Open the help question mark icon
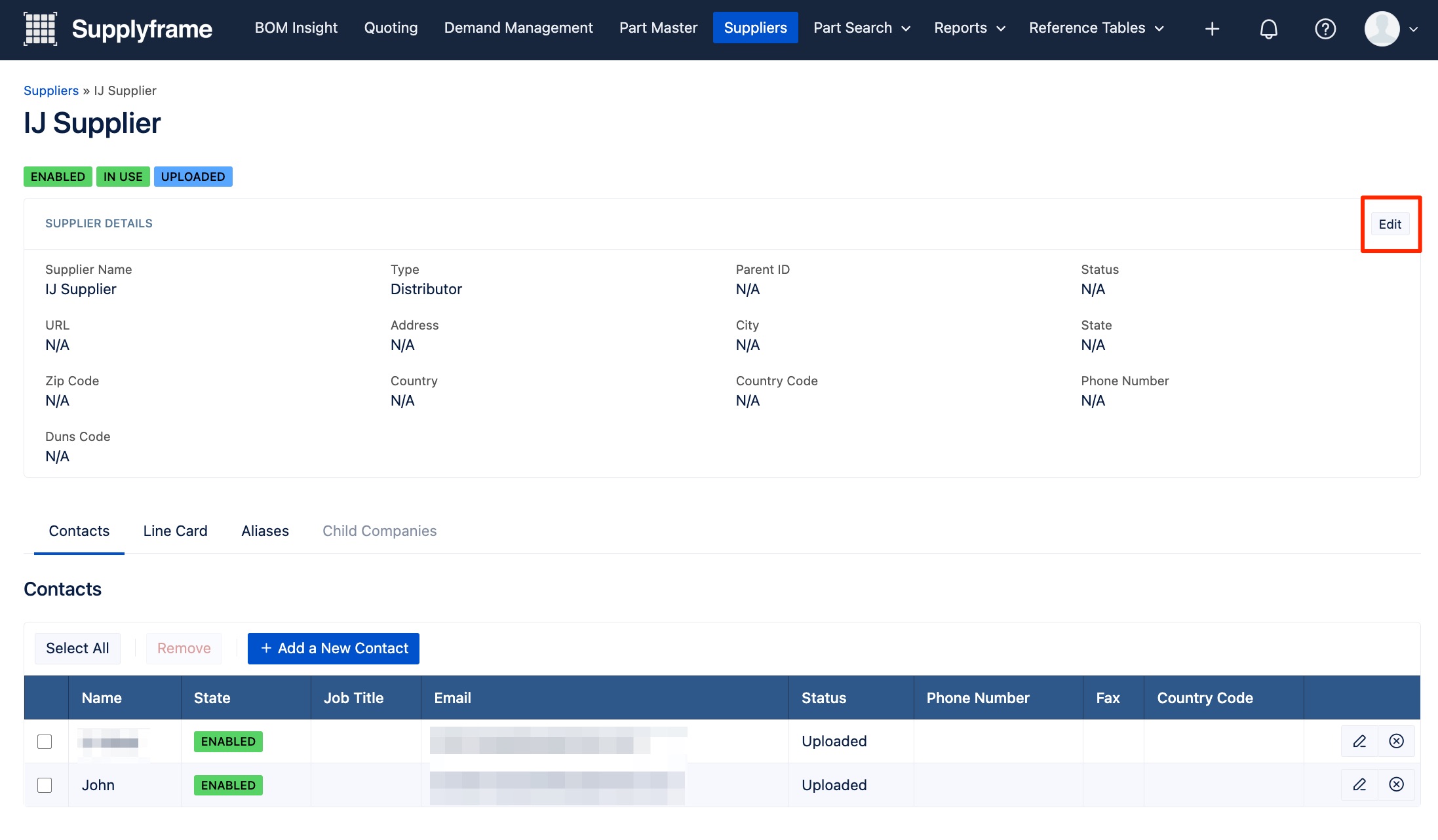 pyautogui.click(x=1325, y=28)
